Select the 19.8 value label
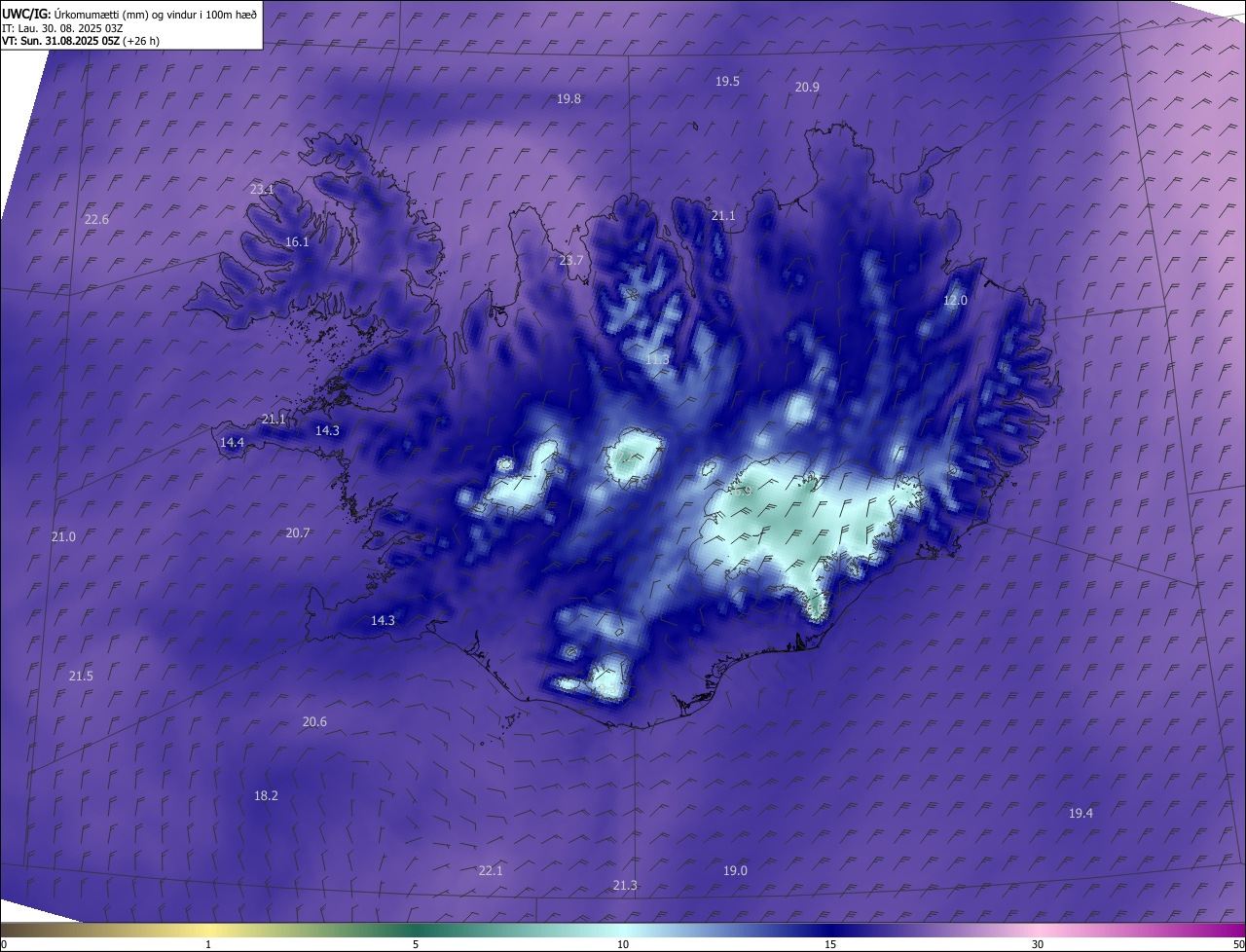This screenshot has width=1246, height=952. point(569,99)
